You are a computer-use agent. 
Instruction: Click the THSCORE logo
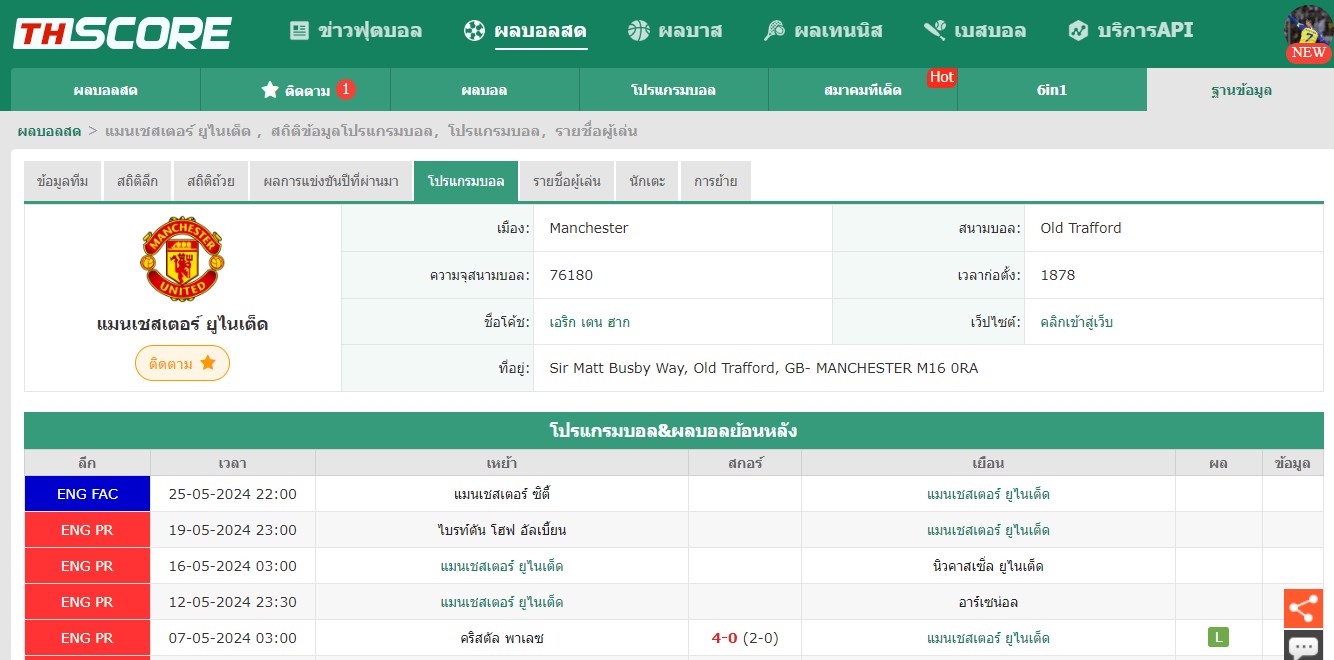coord(122,32)
